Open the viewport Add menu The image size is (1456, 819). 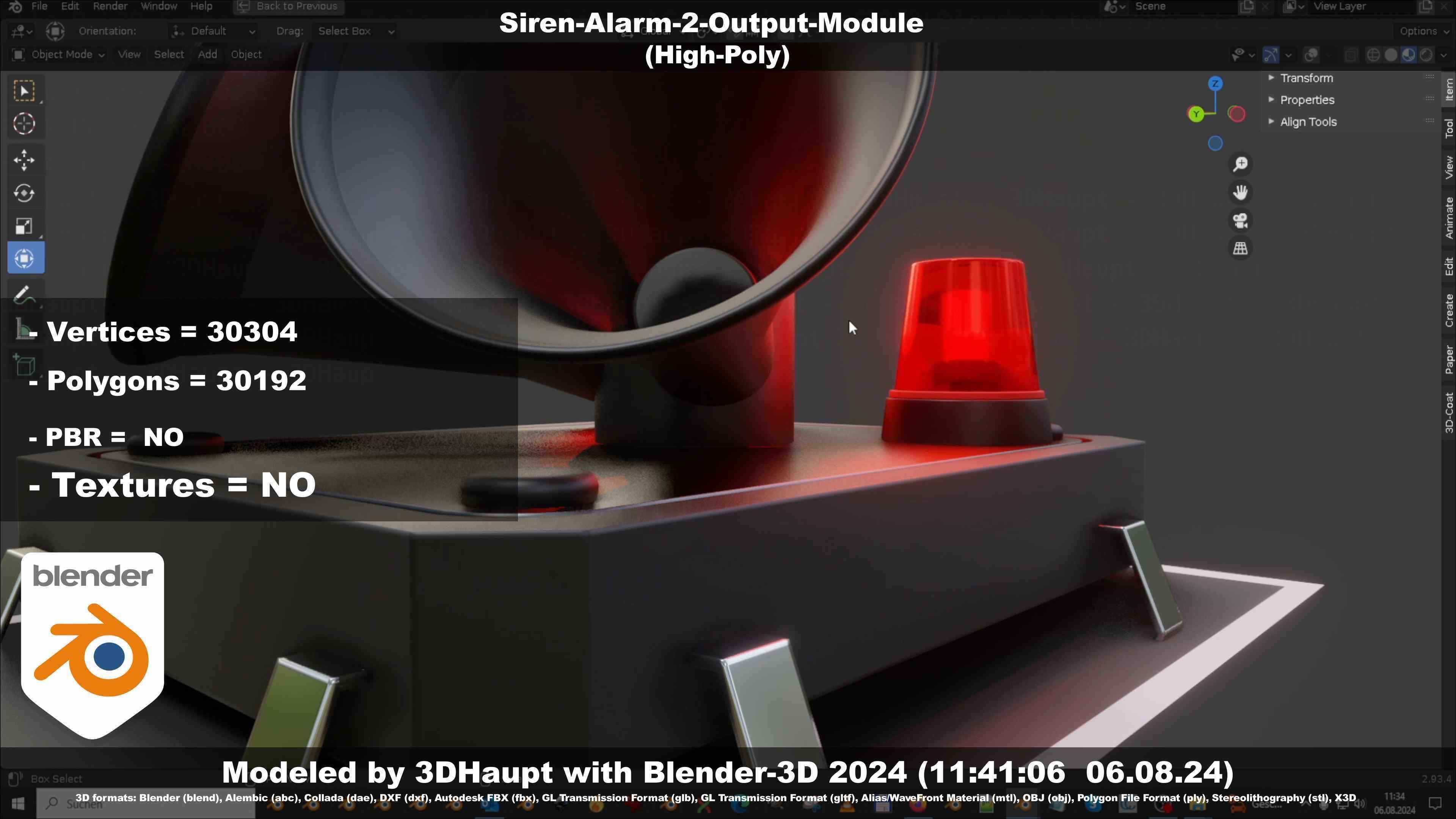(207, 55)
